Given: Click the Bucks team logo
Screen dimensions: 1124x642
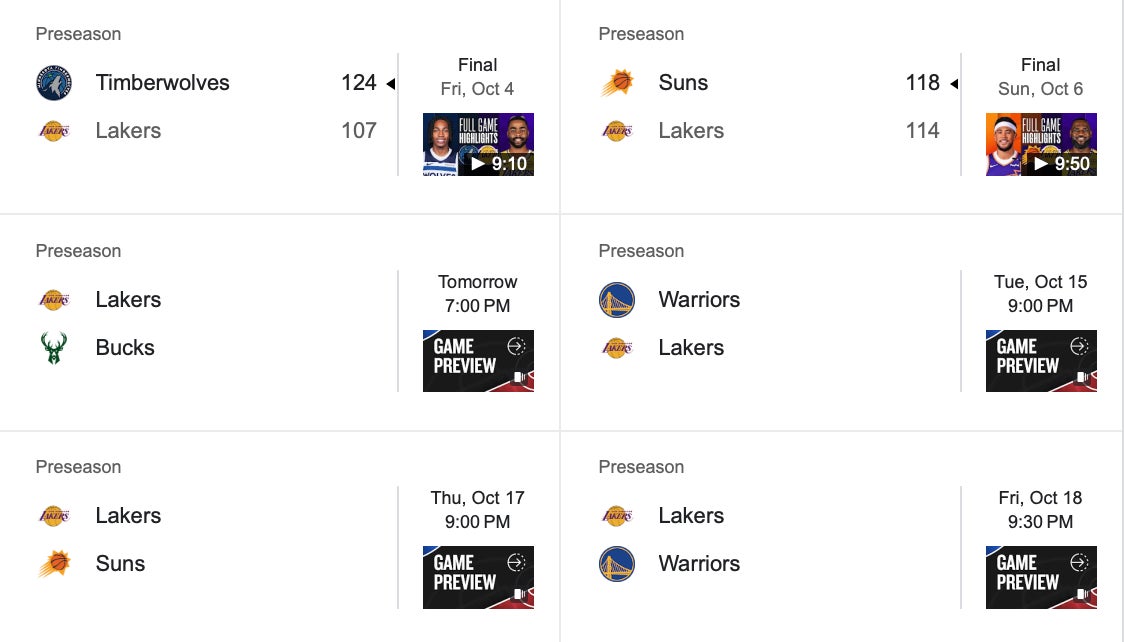Looking at the screenshot, I should click(x=53, y=348).
